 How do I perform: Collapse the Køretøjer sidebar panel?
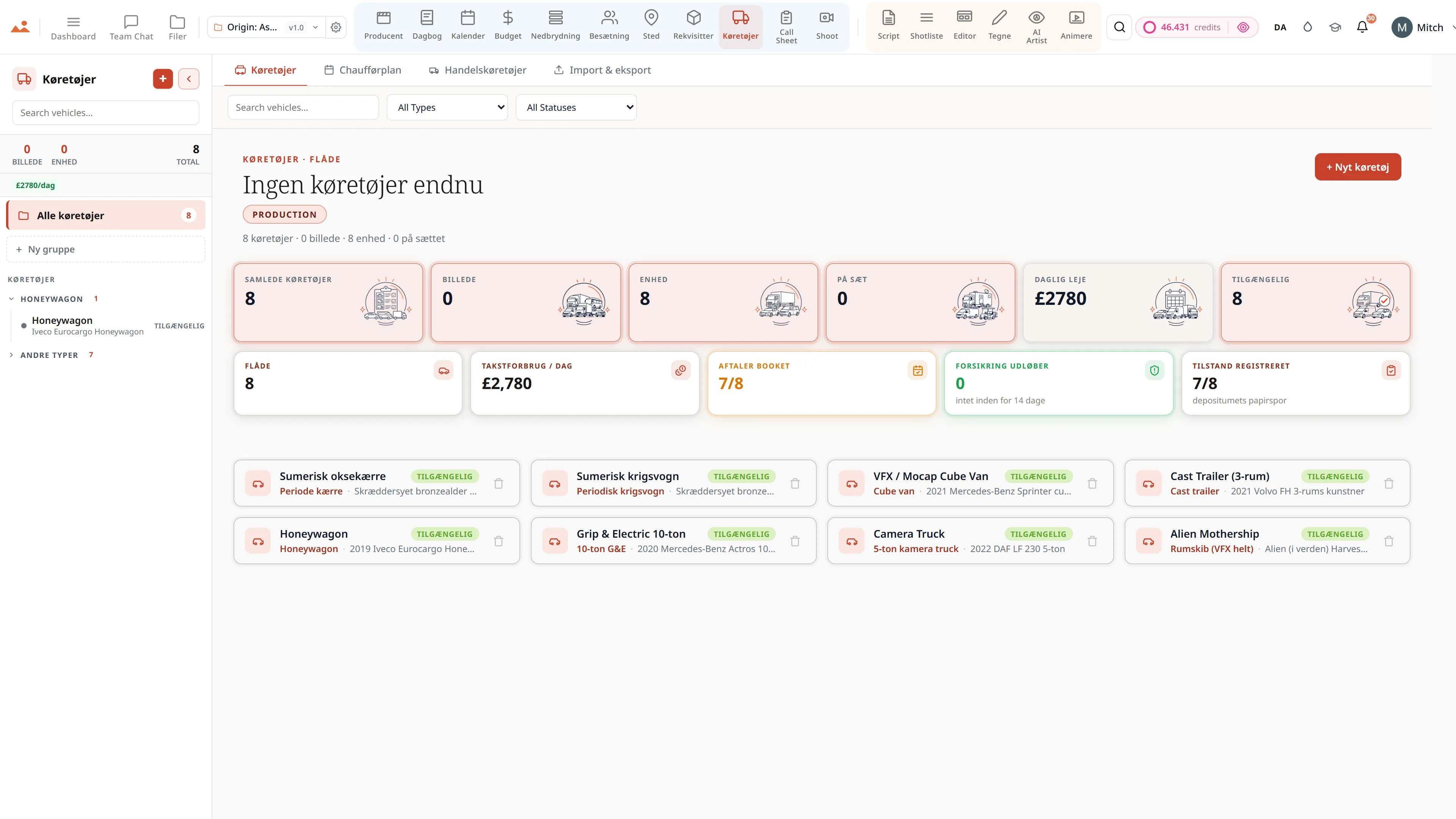[x=189, y=78]
